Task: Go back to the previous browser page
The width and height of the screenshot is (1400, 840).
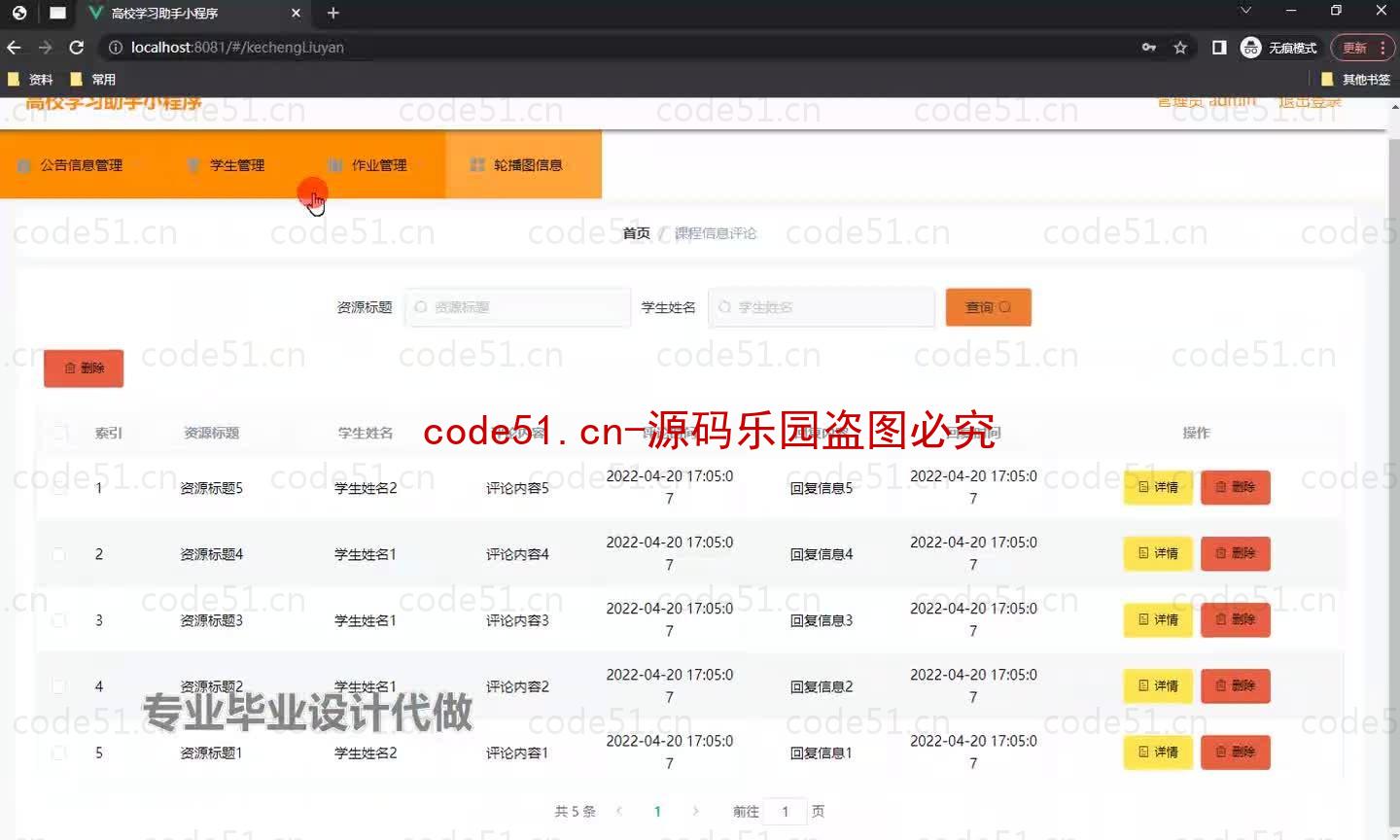Action: click(x=14, y=47)
